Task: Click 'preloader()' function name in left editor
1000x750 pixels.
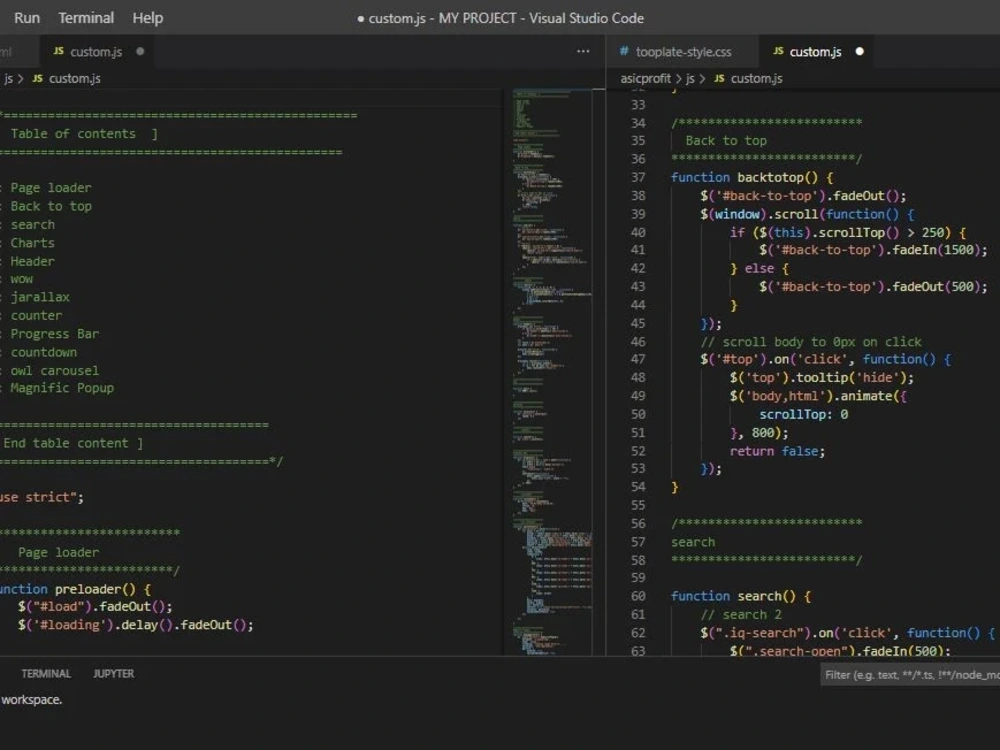Action: click(94, 589)
